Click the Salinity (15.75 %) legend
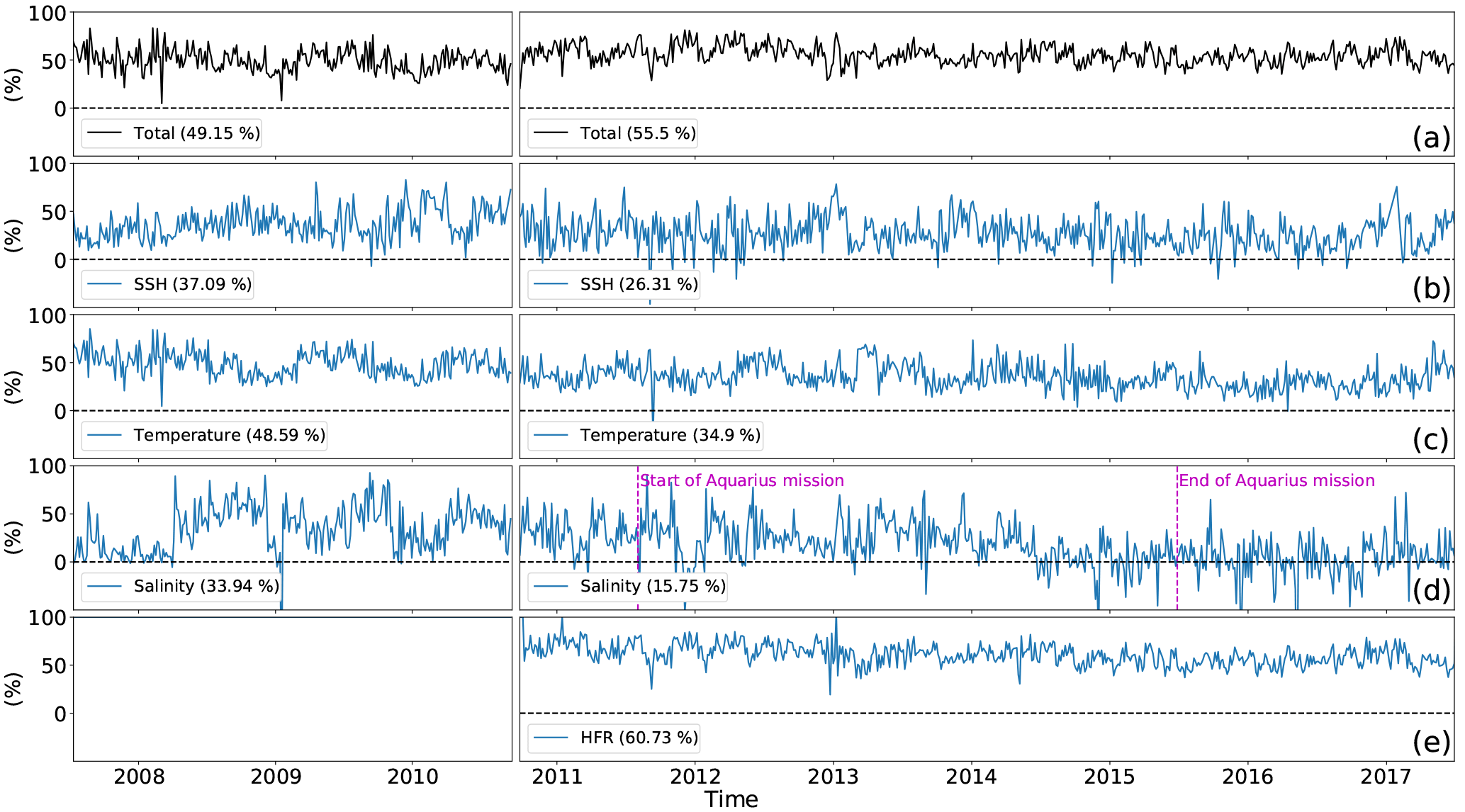 click(x=653, y=586)
